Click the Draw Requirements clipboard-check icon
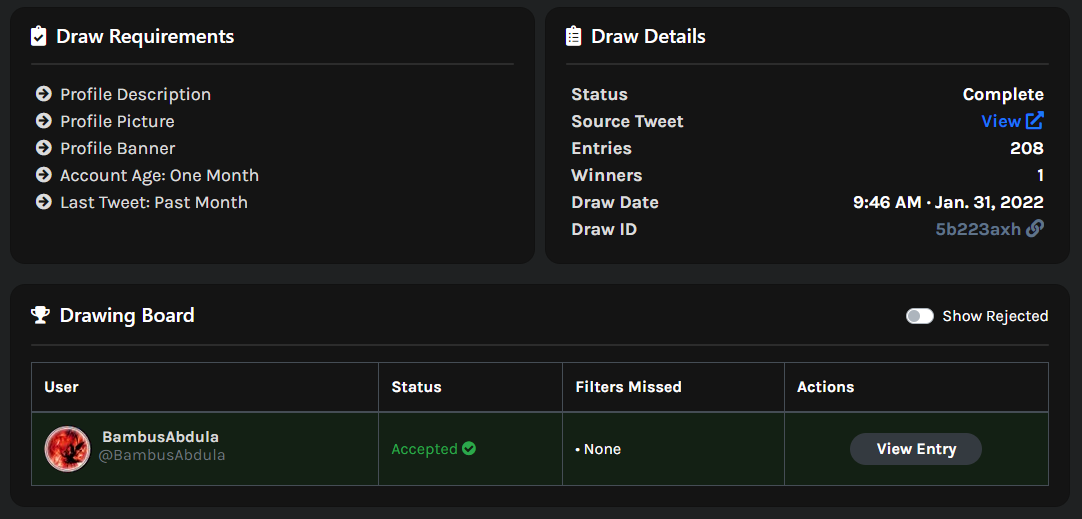Screen dimensions: 1082x519 pos(39,37)
